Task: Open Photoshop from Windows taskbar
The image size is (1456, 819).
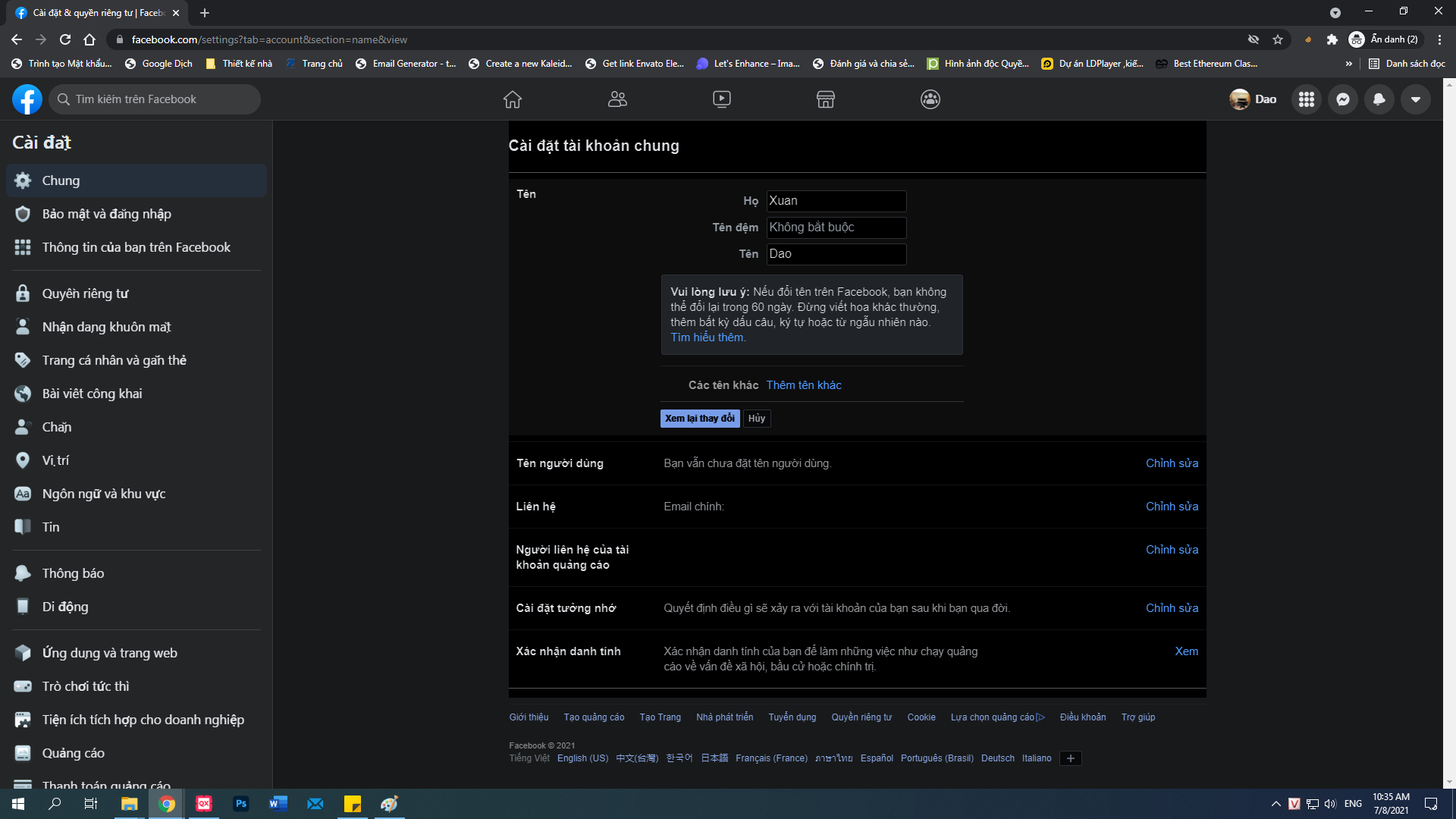Action: [241, 804]
